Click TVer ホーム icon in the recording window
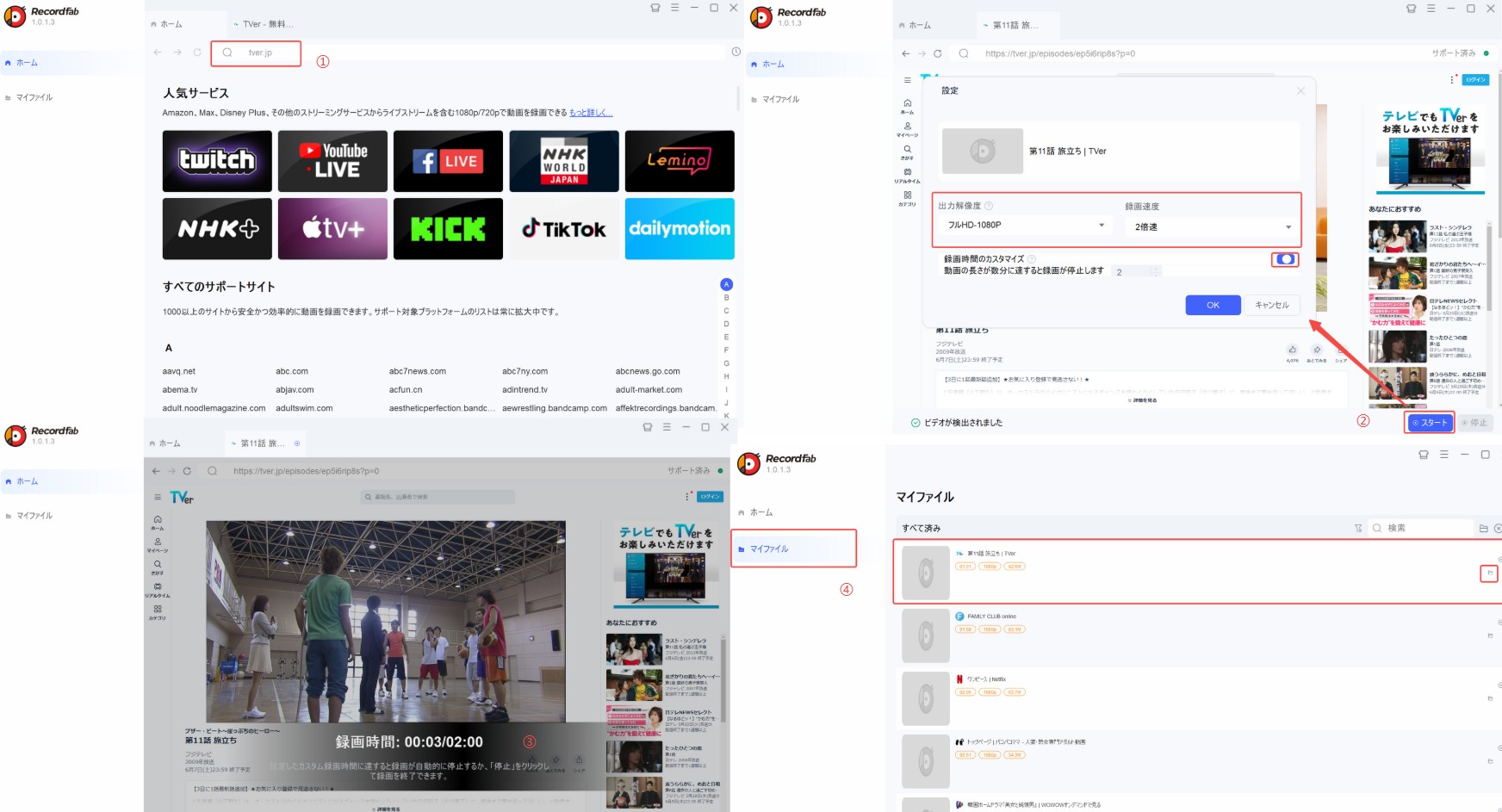The height and width of the screenshot is (812, 1502). point(158,522)
